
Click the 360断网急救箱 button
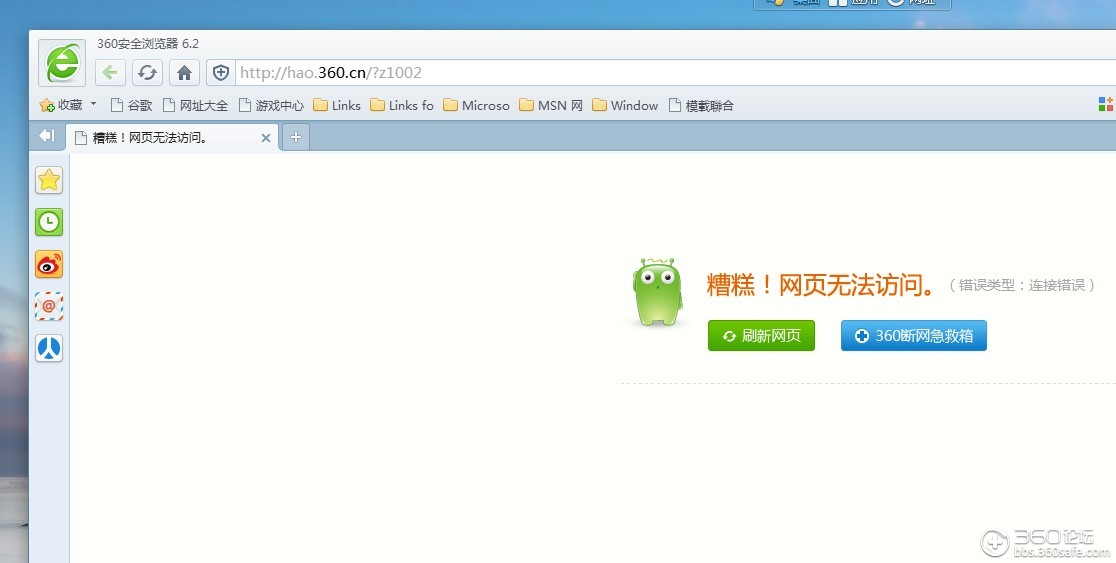[x=913, y=336]
